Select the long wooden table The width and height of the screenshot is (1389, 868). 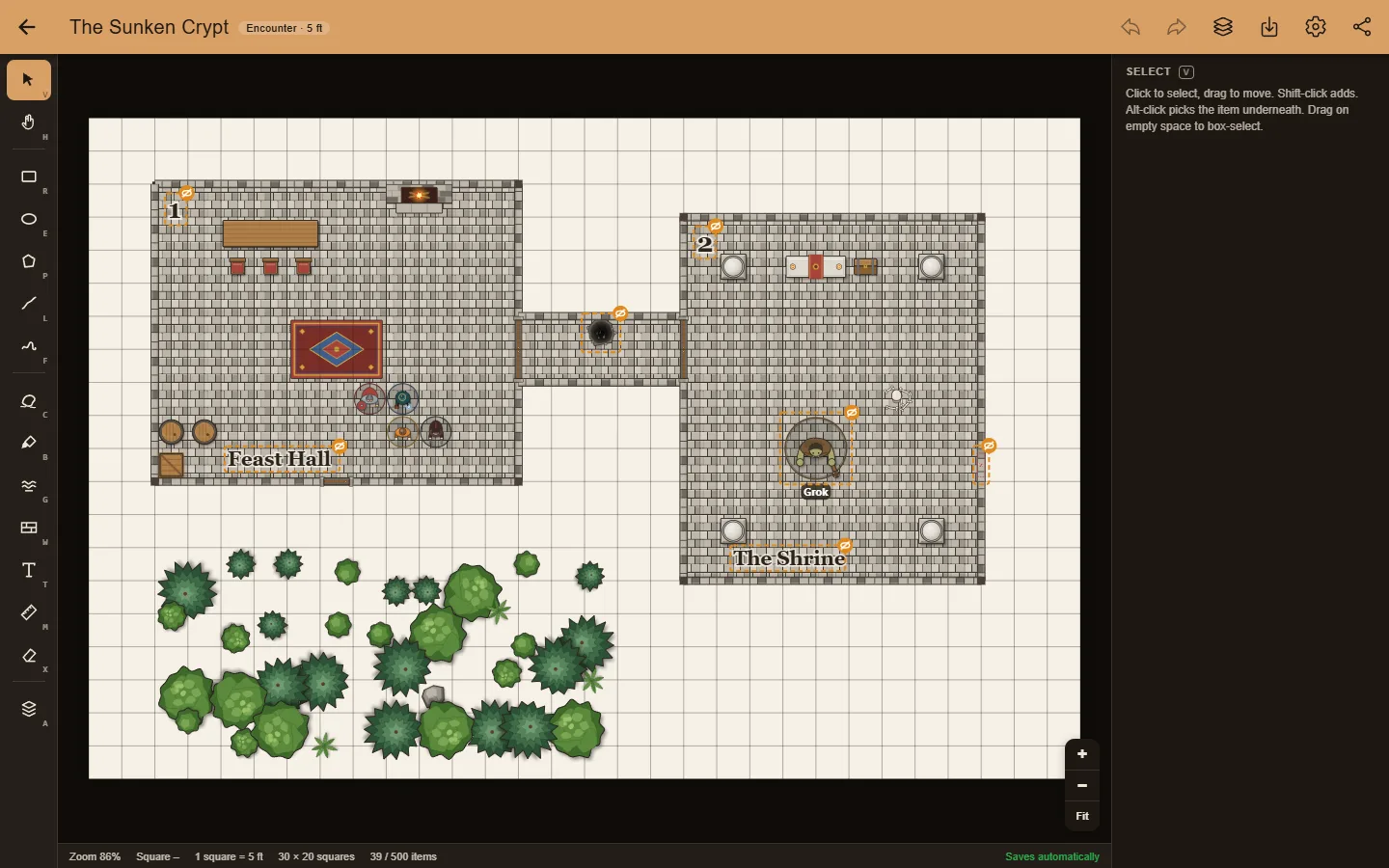tap(270, 233)
